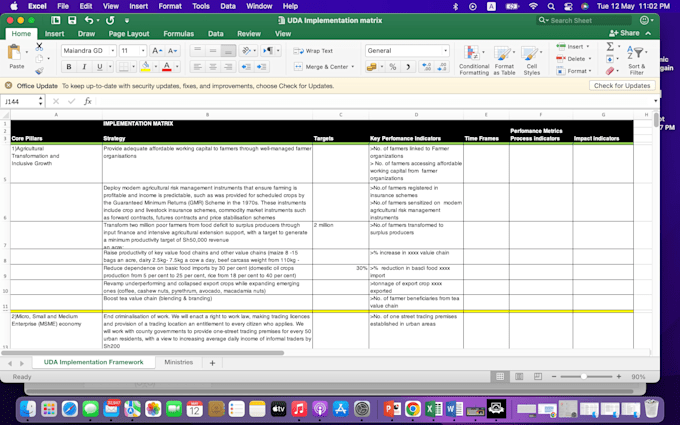The width and height of the screenshot is (680, 425).
Task: Open the Tools menu in menu bar
Action: pyautogui.click(x=201, y=6)
